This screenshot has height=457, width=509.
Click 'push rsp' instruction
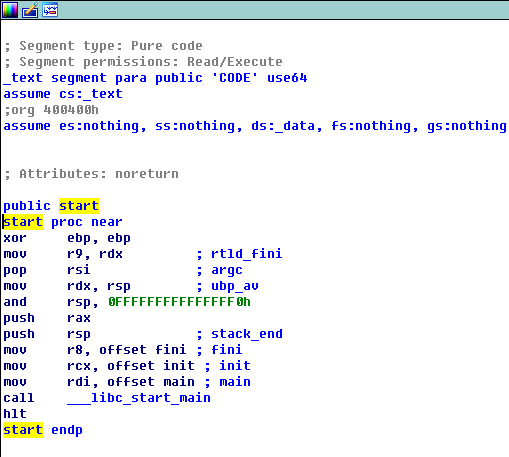(47, 334)
